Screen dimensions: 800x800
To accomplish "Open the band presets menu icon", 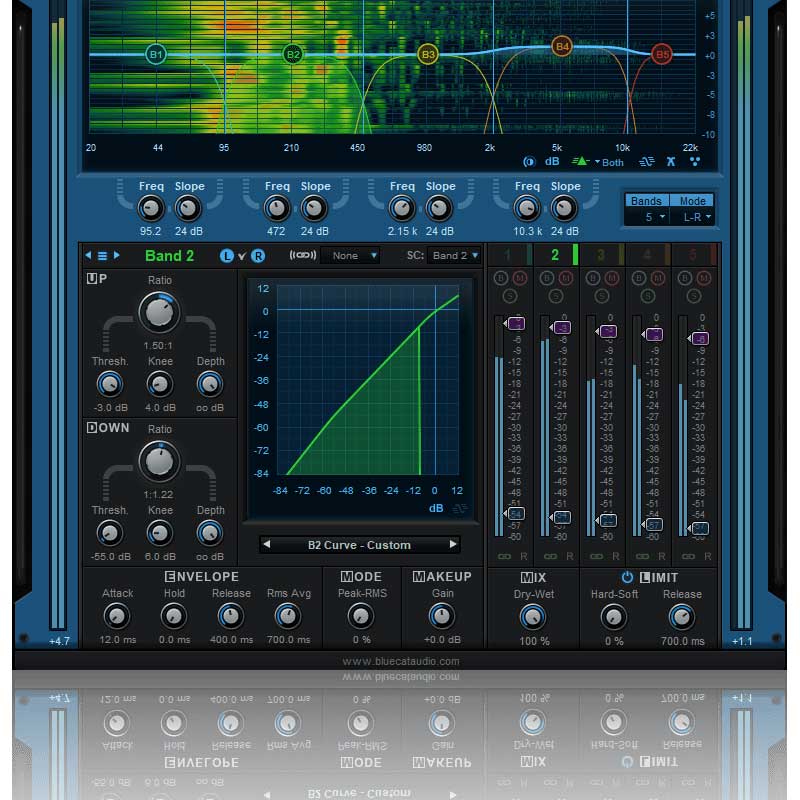I will click(103, 256).
